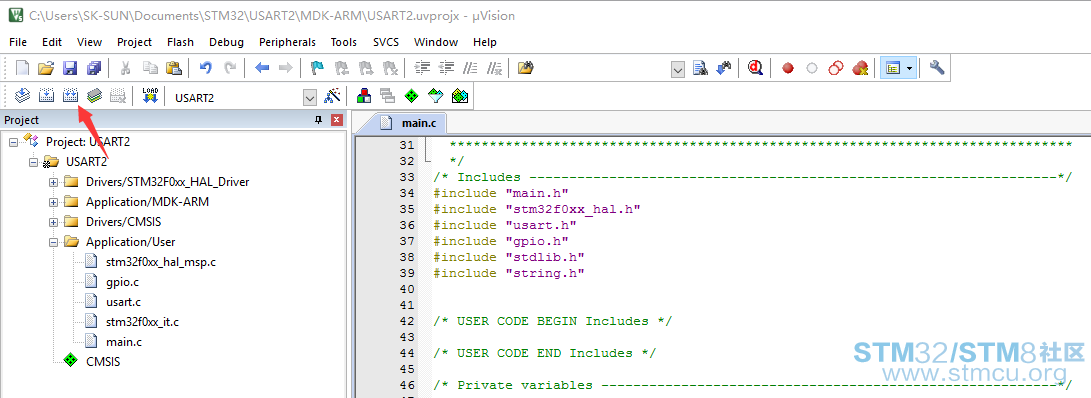Comment the selection with // icon
The image size is (1091, 398).
click(x=470, y=68)
